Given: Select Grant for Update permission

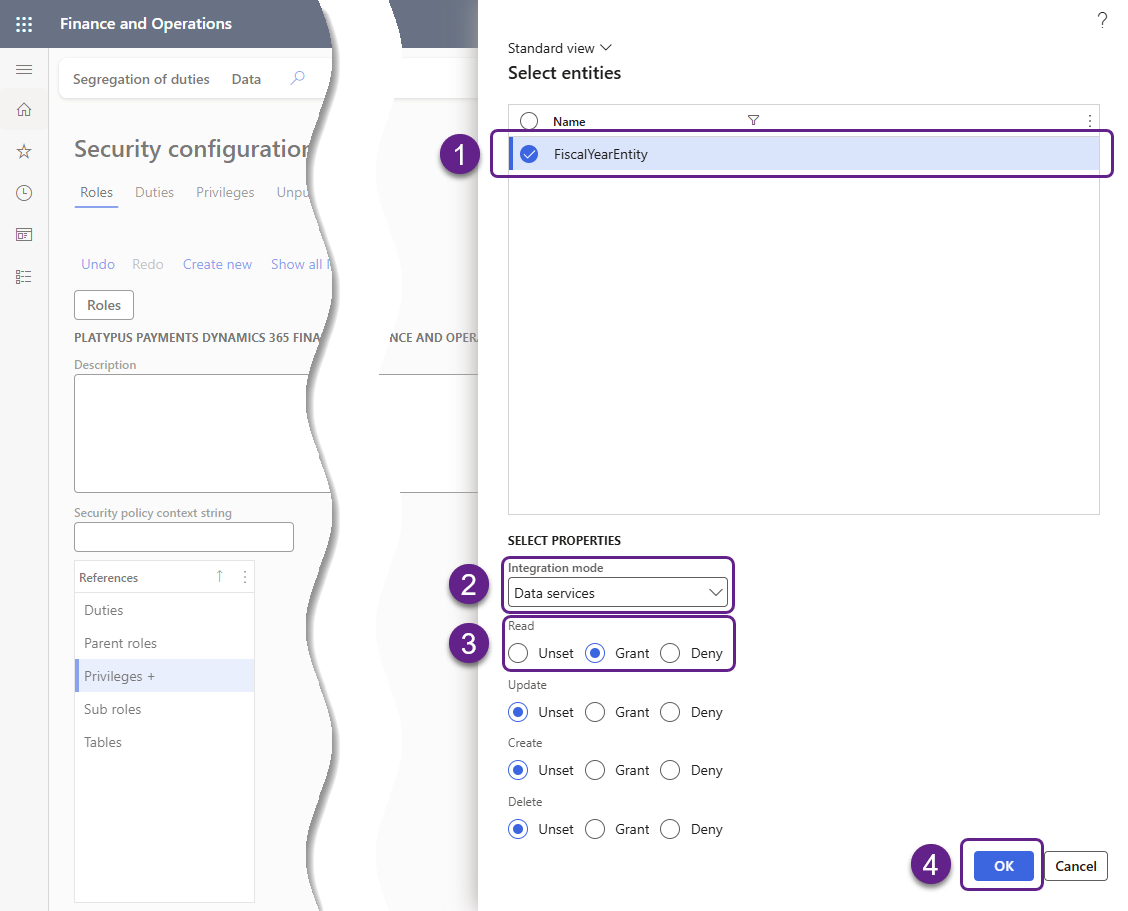Looking at the screenshot, I should pyautogui.click(x=595, y=712).
